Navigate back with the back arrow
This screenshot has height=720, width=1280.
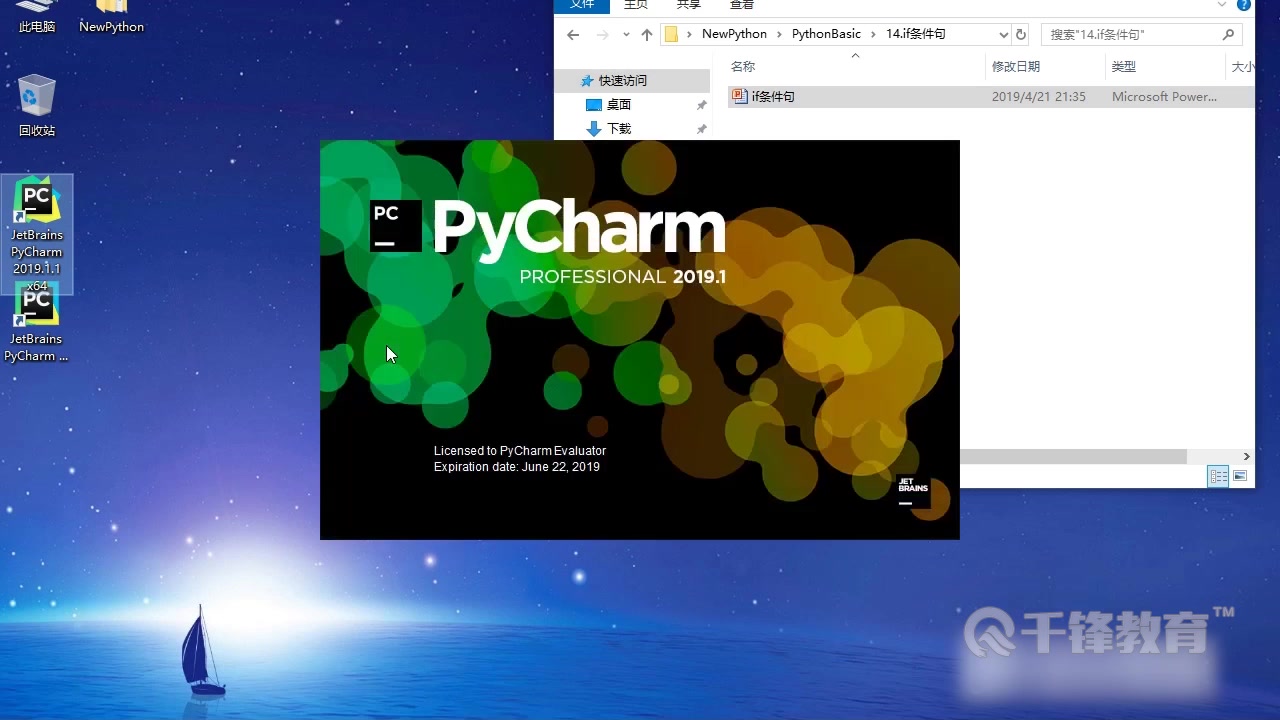571,34
